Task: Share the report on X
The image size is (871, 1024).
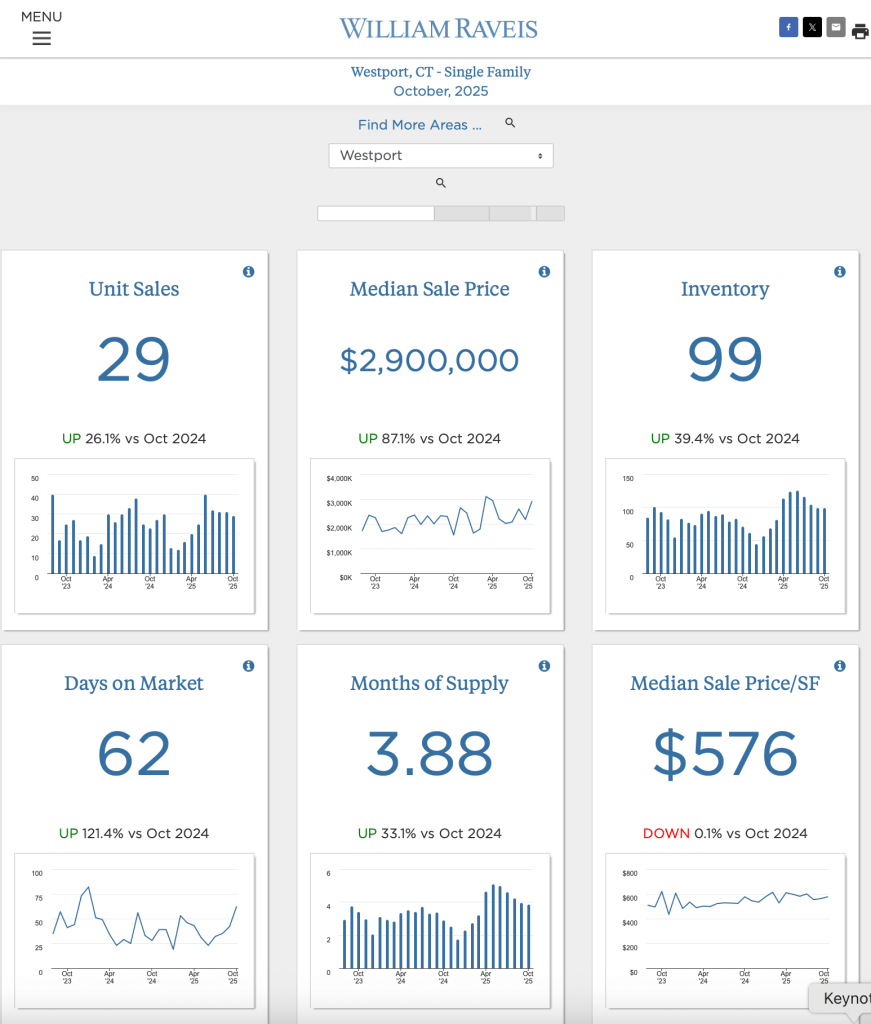Action: [x=812, y=28]
